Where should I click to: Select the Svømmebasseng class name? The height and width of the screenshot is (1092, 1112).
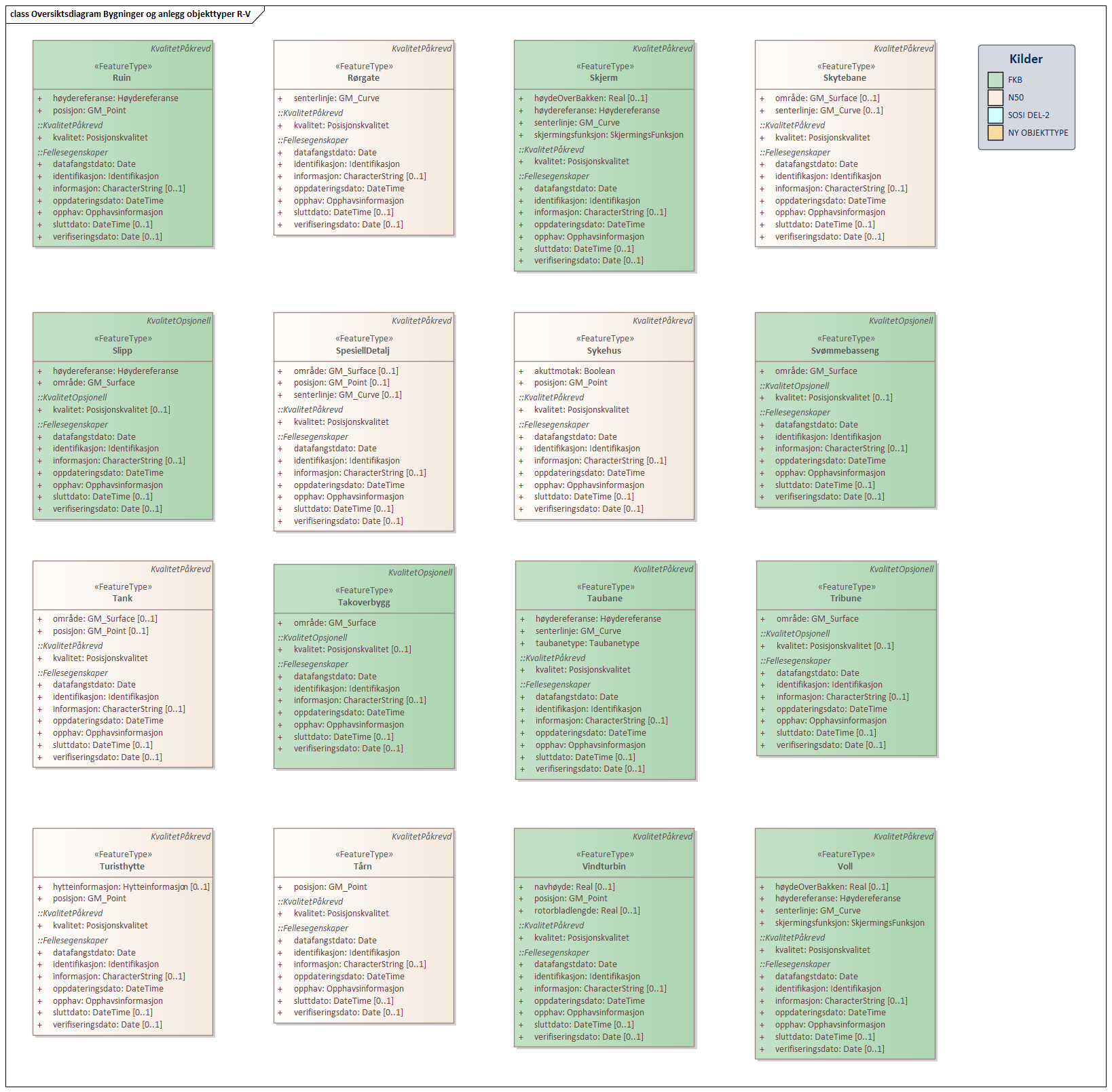coord(845,351)
